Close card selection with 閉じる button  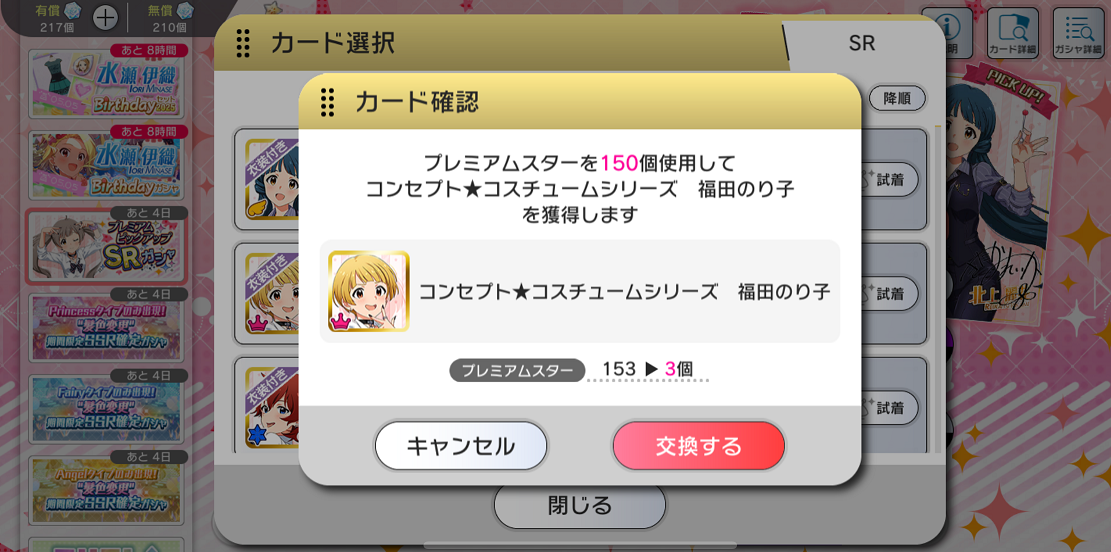[580, 506]
